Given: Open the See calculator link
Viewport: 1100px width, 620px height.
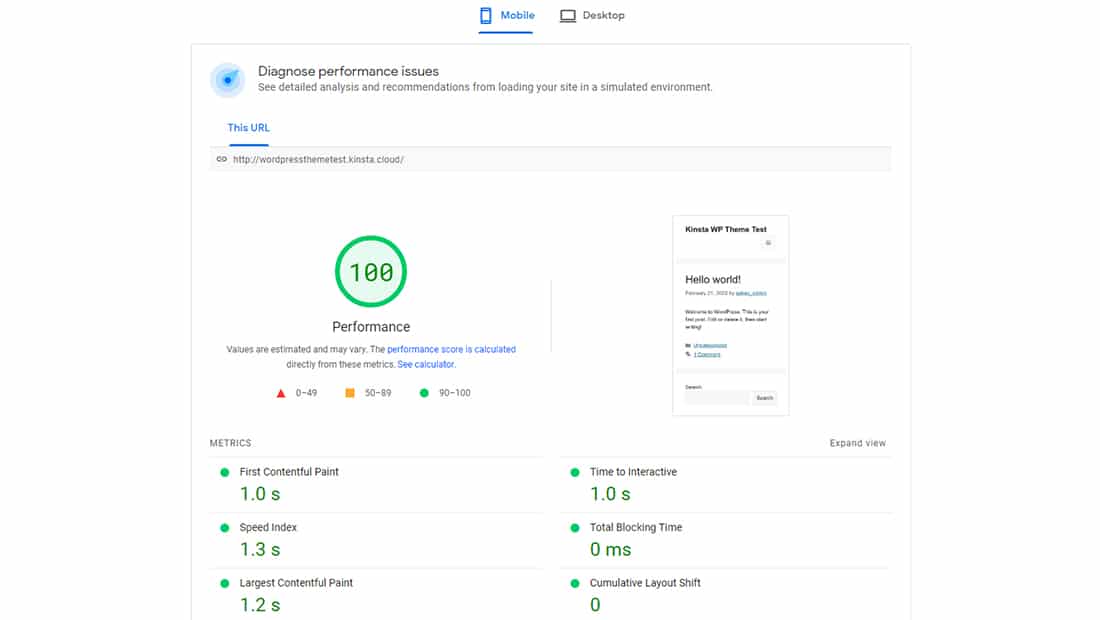Looking at the screenshot, I should click(x=425, y=364).
